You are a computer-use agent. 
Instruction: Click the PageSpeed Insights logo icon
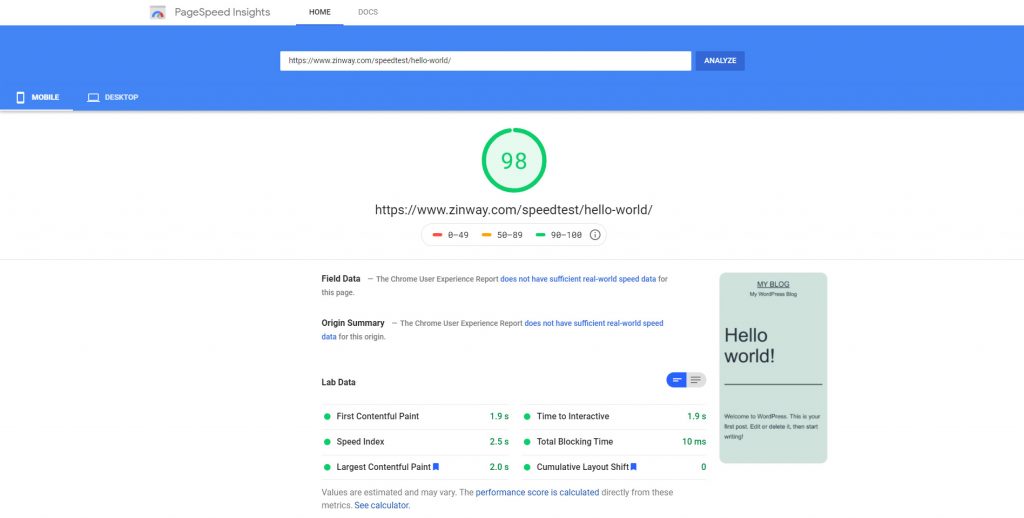157,12
